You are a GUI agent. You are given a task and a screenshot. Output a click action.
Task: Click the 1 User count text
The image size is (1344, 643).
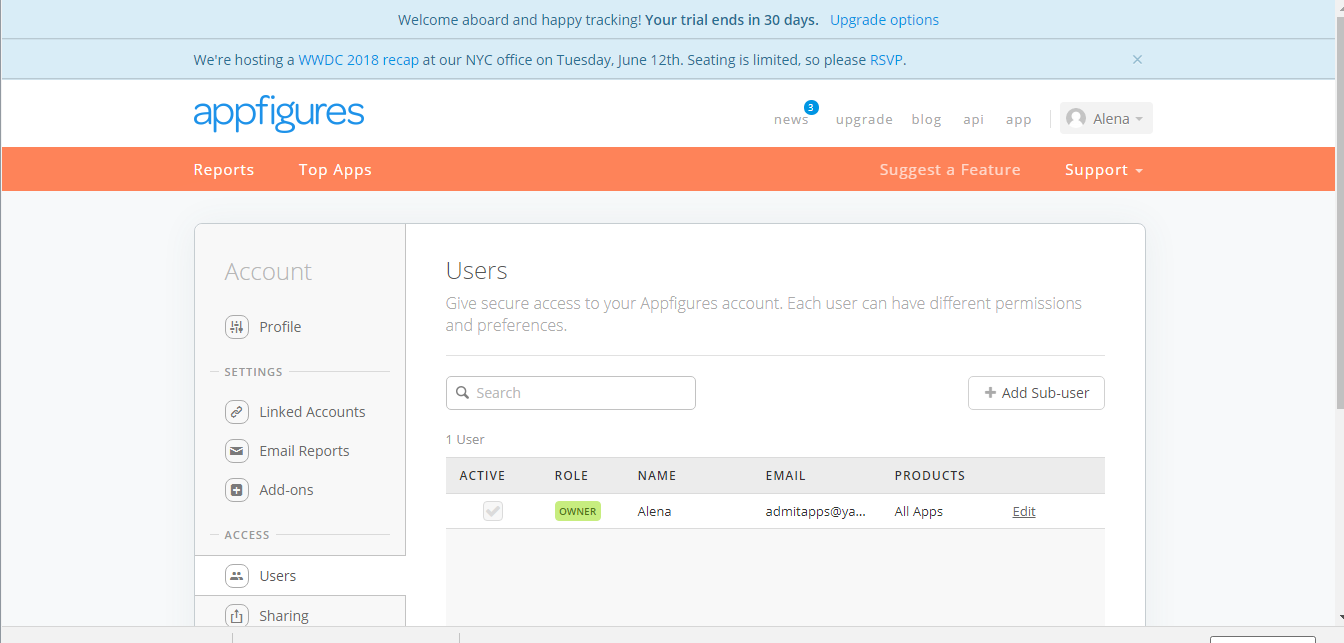click(x=465, y=439)
